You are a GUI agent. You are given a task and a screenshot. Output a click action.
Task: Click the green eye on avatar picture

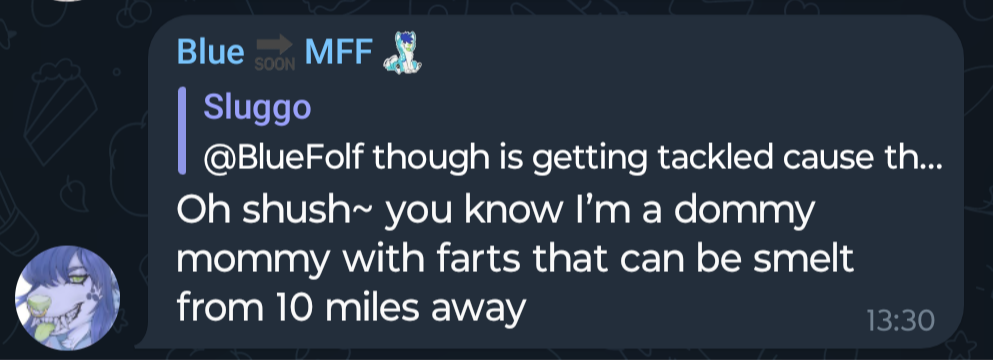click(x=76, y=279)
